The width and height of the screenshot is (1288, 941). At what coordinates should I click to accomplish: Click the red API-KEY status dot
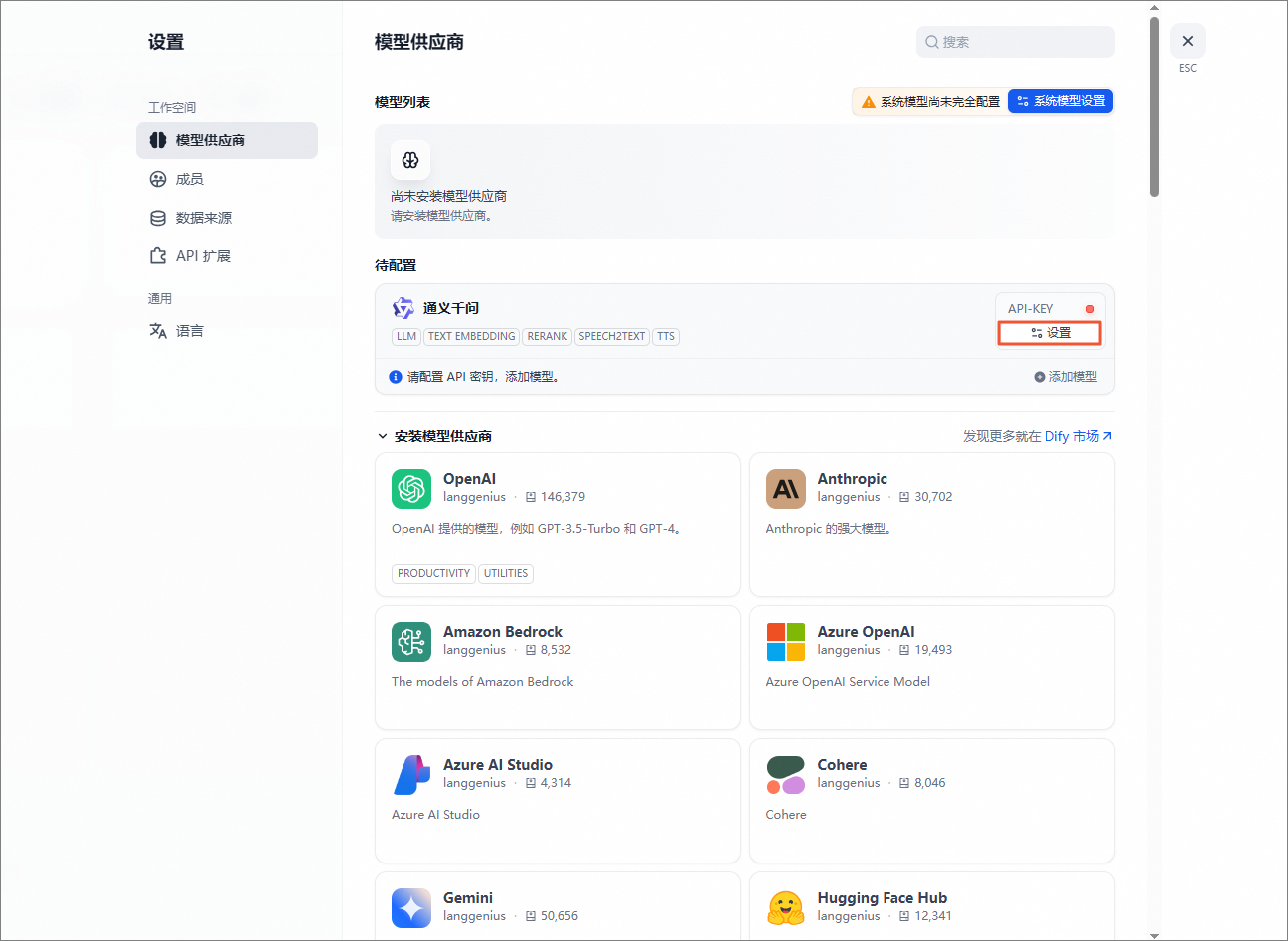pyautogui.click(x=1090, y=309)
